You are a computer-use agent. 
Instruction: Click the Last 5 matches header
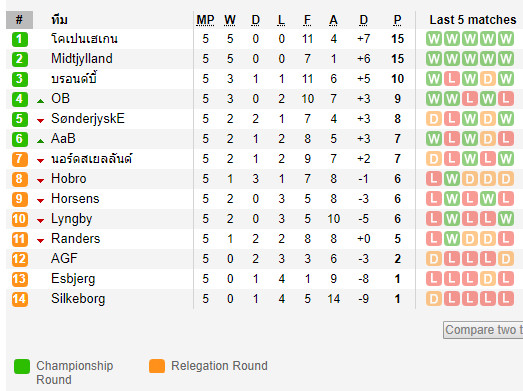point(473,20)
